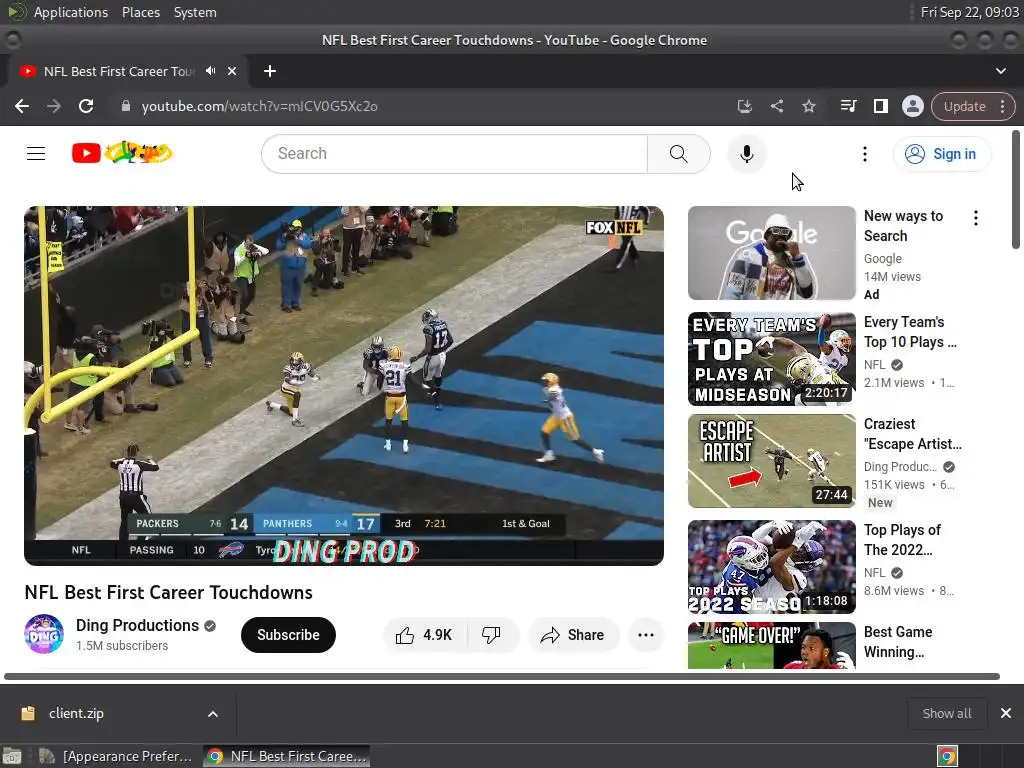This screenshot has height=768, width=1024.
Task: Mute the tab via speaker icon
Action: (210, 71)
